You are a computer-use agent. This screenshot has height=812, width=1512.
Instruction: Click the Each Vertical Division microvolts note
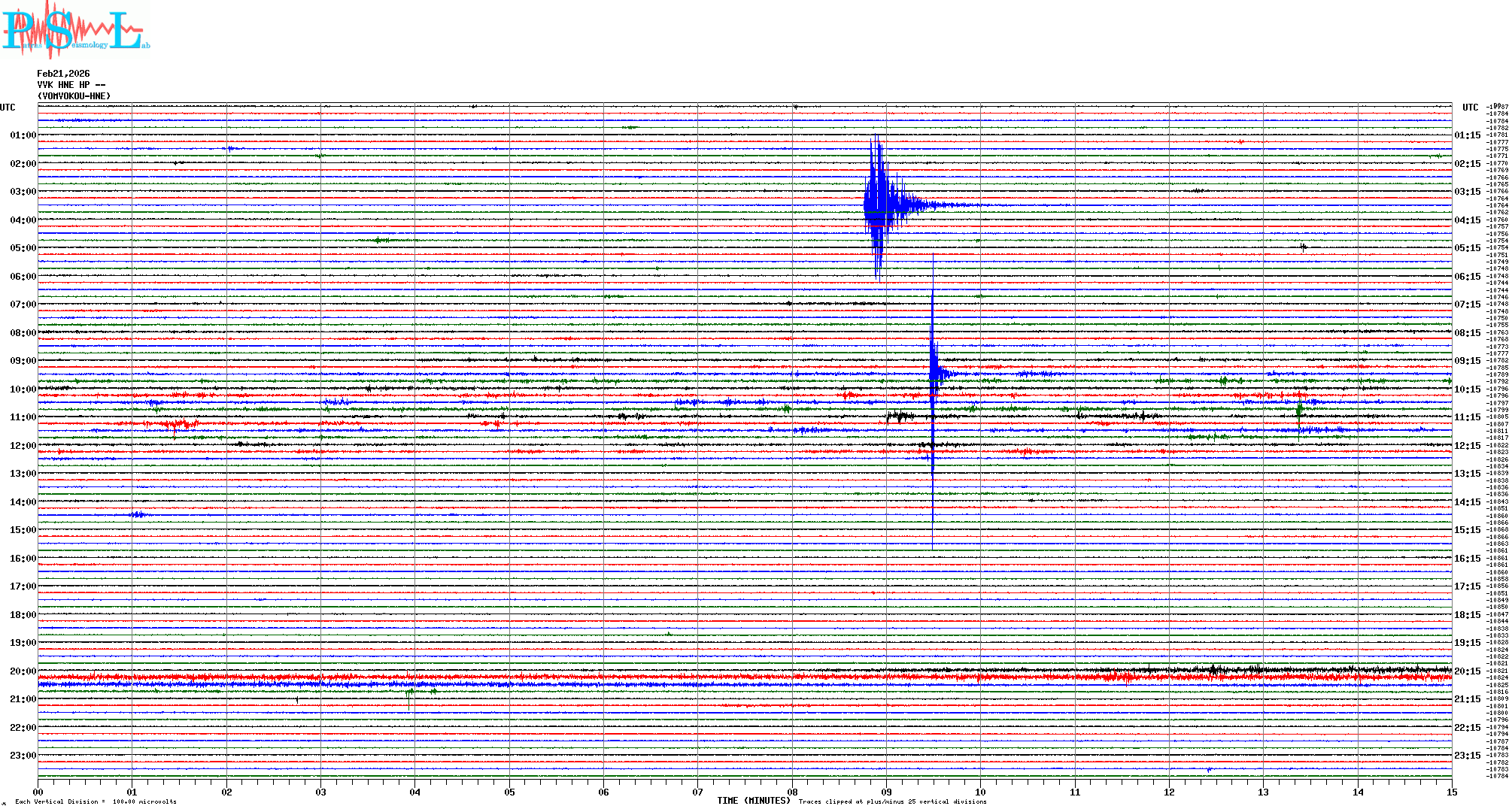96,801
